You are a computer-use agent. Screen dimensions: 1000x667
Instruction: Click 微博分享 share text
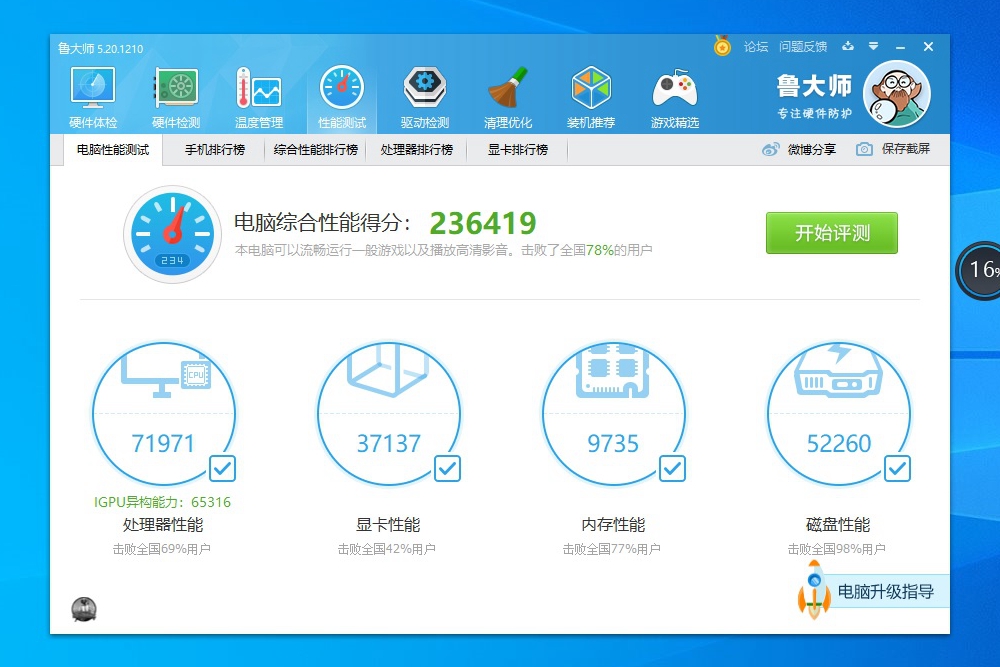point(811,150)
